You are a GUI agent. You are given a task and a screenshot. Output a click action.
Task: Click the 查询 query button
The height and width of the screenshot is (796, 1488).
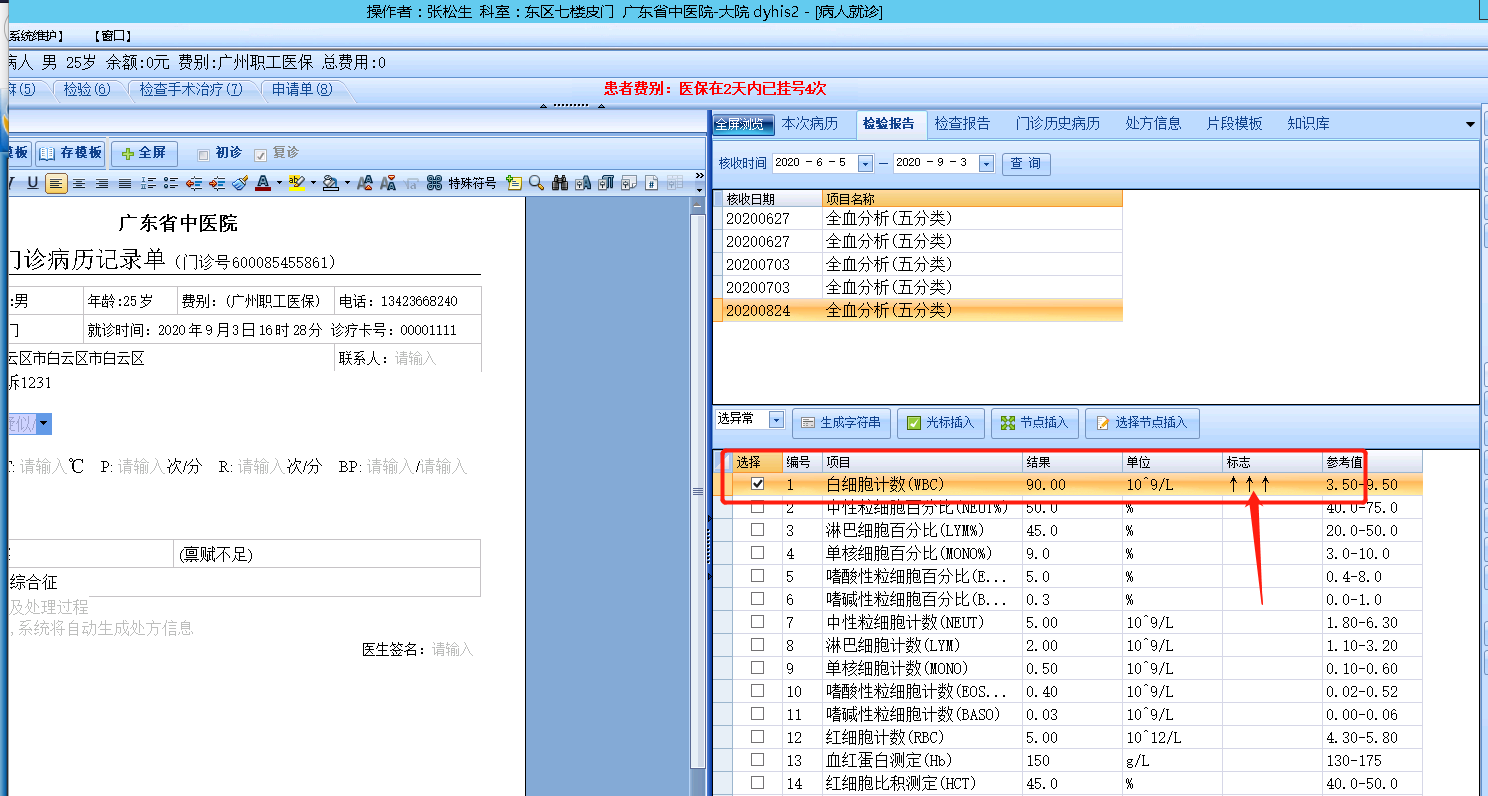[1025, 163]
